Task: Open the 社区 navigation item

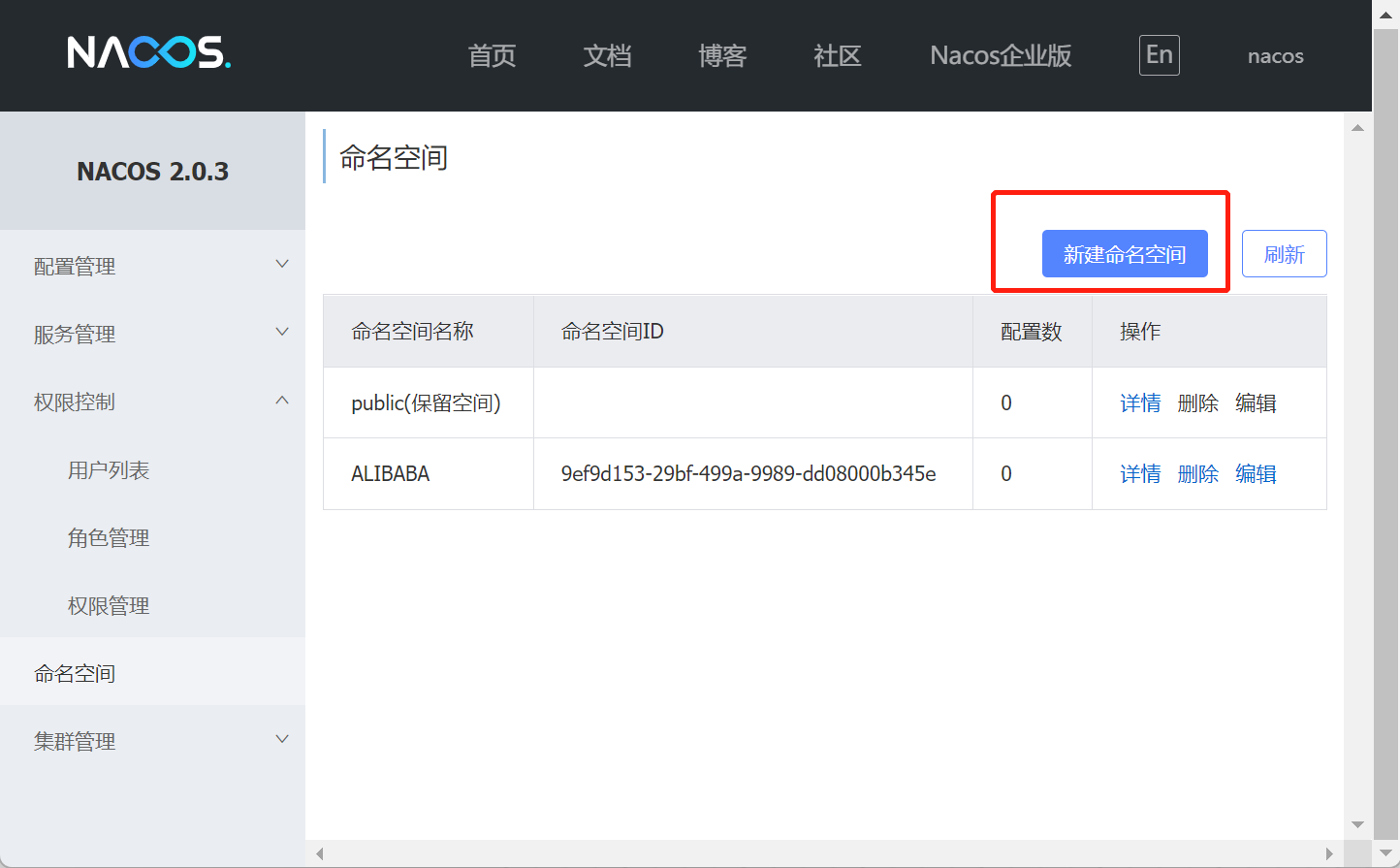Action: [x=837, y=55]
